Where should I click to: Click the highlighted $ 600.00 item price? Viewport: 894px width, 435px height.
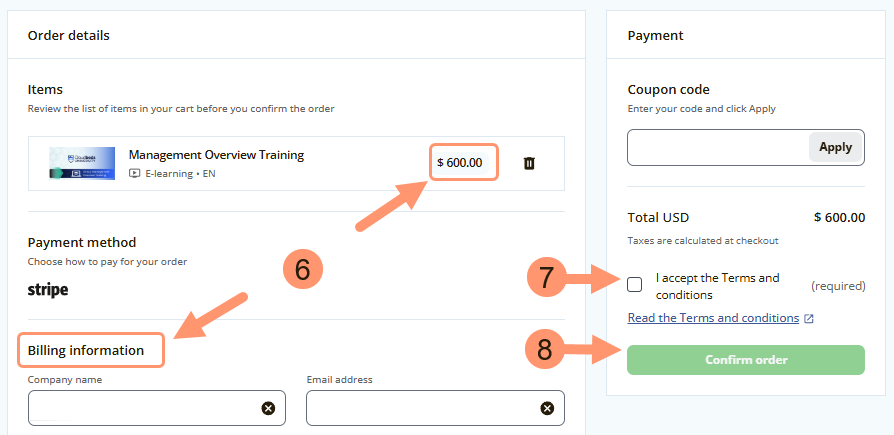[463, 162]
